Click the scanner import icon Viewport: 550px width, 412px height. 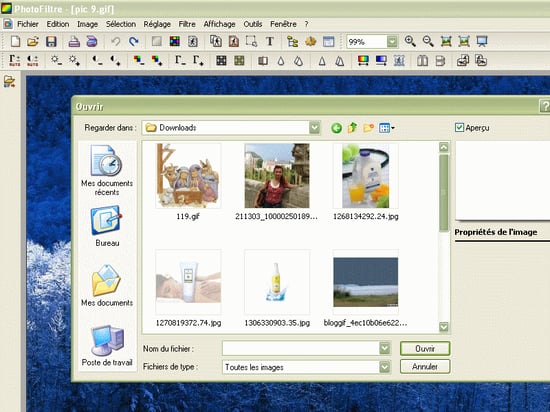point(92,41)
